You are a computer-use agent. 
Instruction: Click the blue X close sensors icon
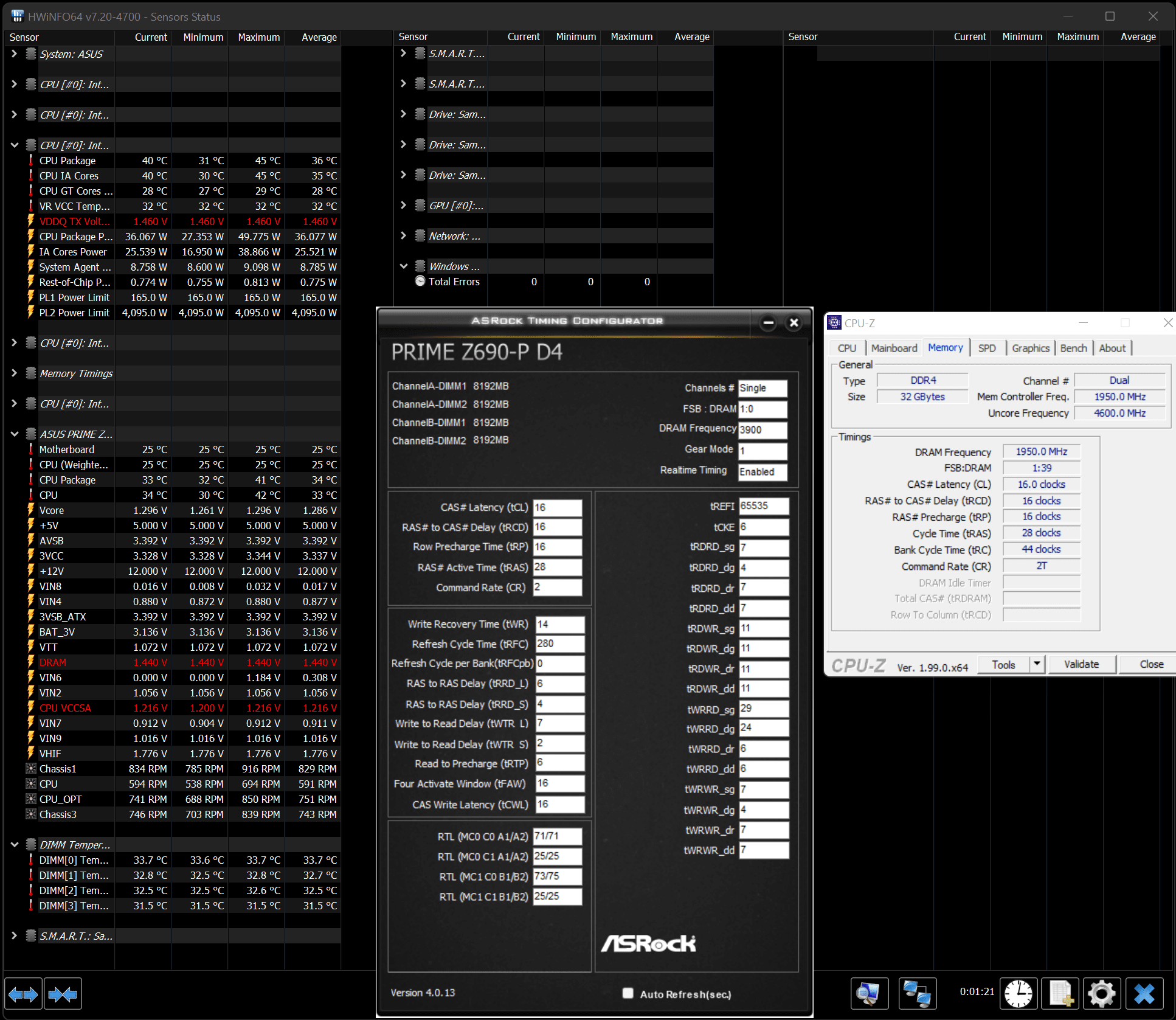1144,994
